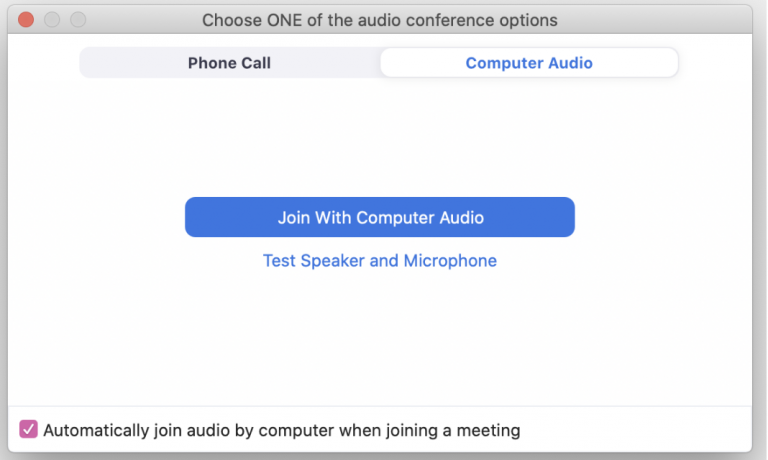Viewport: 768px width, 460px height.
Task: Click the middle gray circle in title bar
Action: (x=52, y=20)
